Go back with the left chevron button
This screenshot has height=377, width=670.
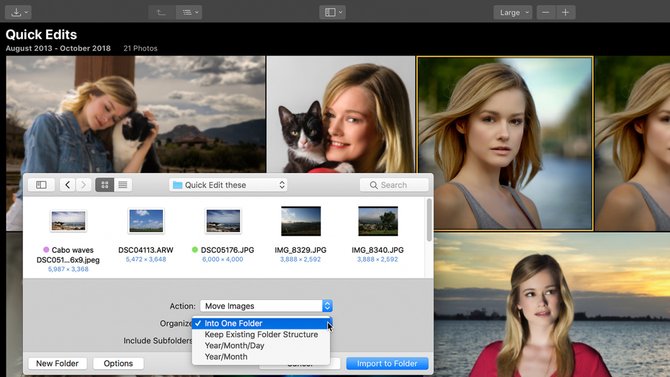point(68,185)
